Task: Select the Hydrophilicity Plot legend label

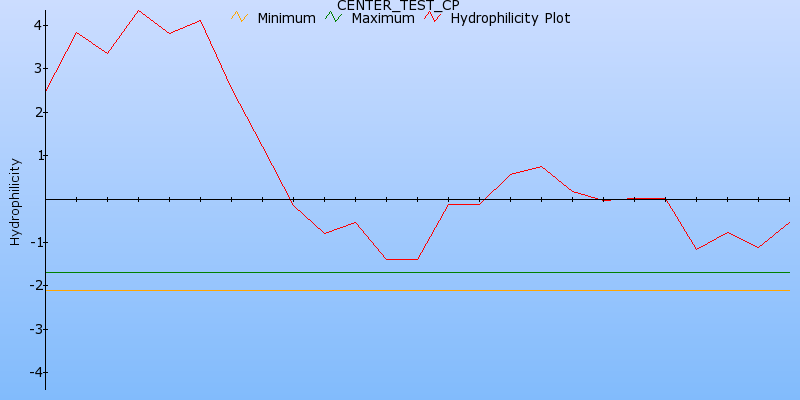Action: pyautogui.click(x=510, y=18)
